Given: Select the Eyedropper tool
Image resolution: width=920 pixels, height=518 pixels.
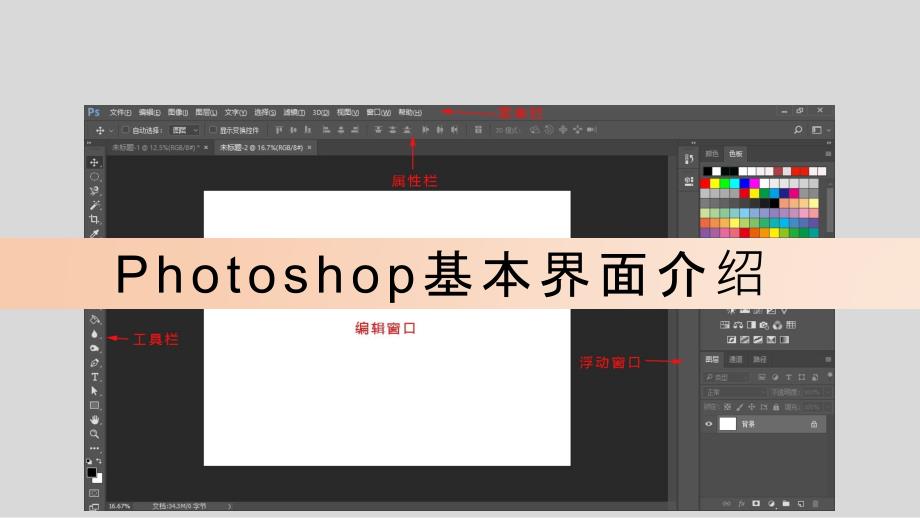Looking at the screenshot, I should pos(94,233).
